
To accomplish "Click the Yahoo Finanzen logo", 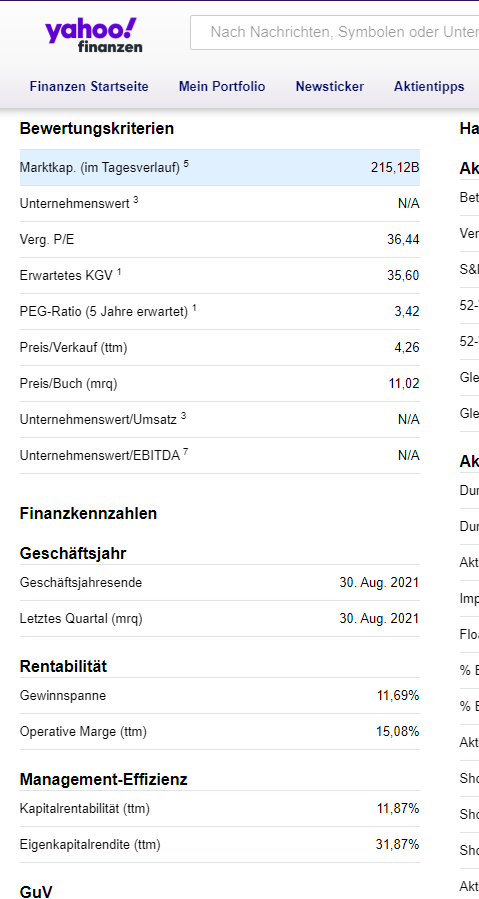I will 91,35.
